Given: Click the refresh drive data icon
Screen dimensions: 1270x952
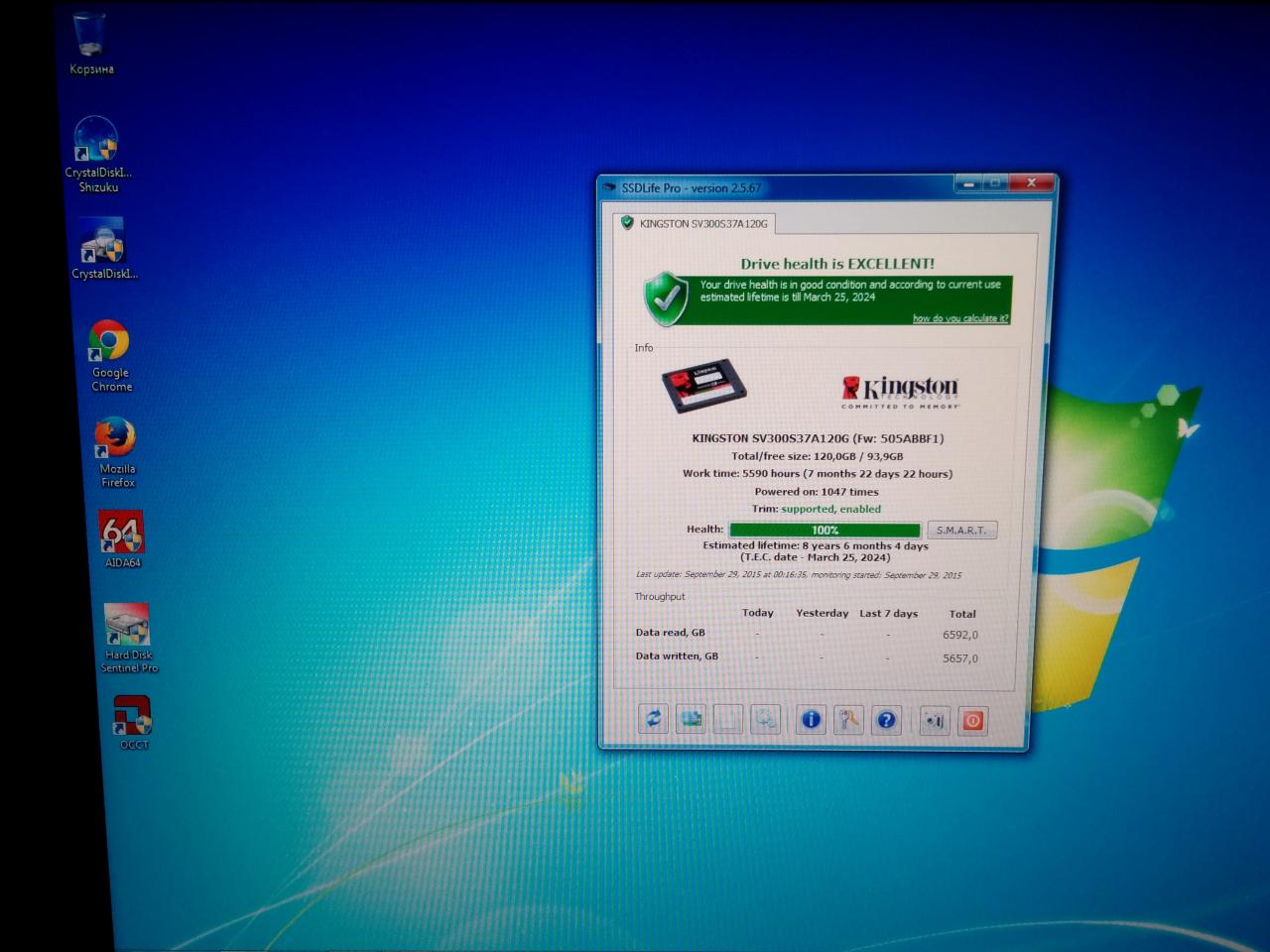Looking at the screenshot, I should tap(653, 719).
